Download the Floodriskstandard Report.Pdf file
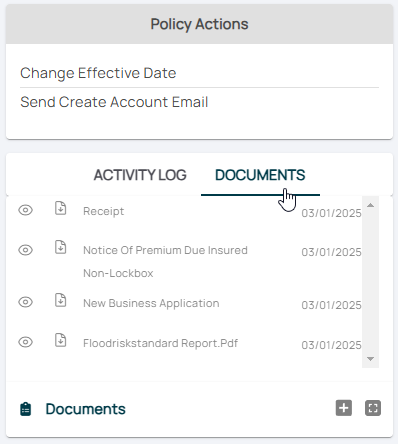The image size is (398, 444). [60, 340]
